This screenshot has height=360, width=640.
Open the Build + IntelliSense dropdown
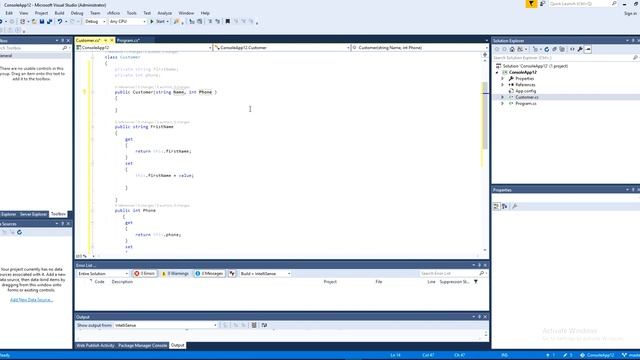(x=265, y=273)
